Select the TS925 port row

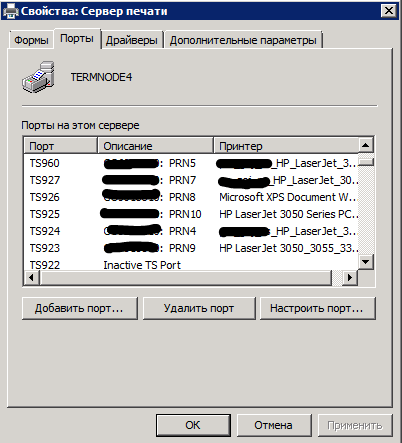tap(191, 214)
